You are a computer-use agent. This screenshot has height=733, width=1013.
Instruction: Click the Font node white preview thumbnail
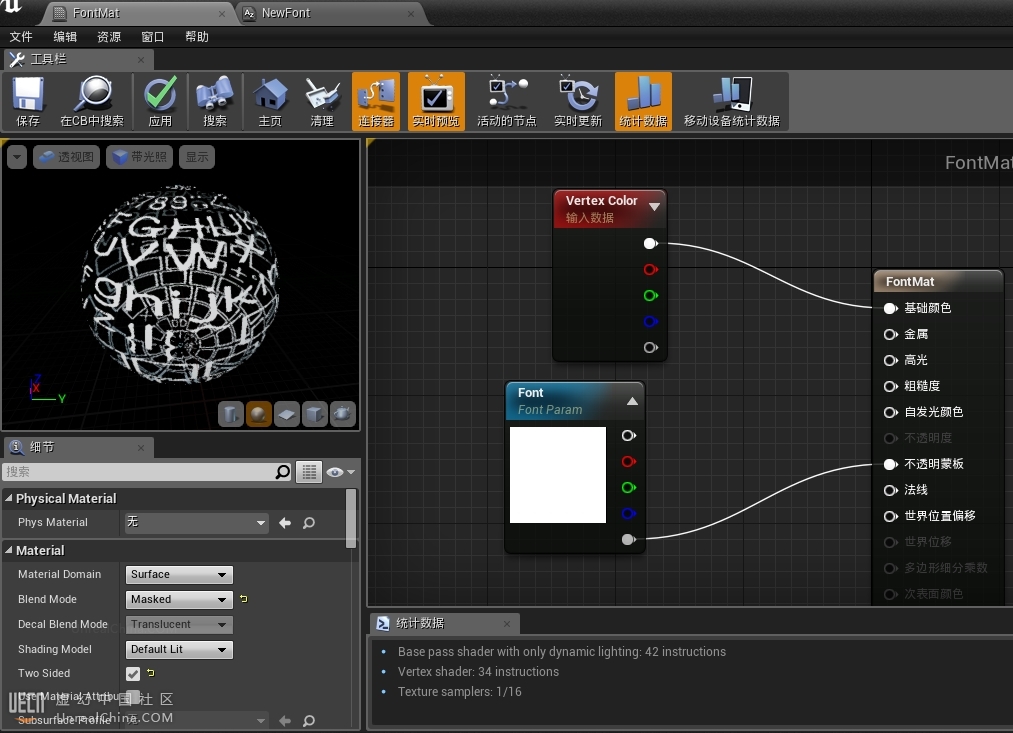(558, 475)
